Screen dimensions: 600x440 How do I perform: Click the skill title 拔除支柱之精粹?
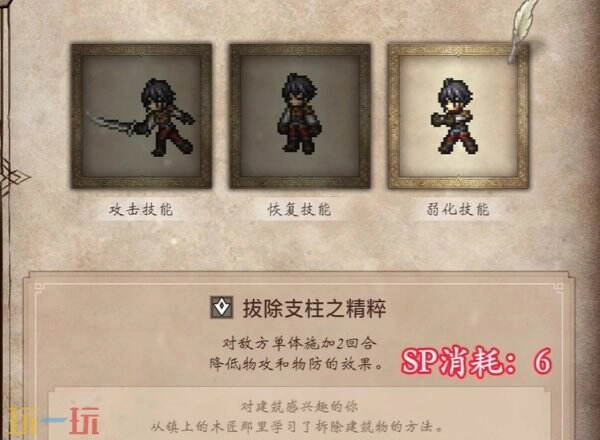click(x=315, y=308)
